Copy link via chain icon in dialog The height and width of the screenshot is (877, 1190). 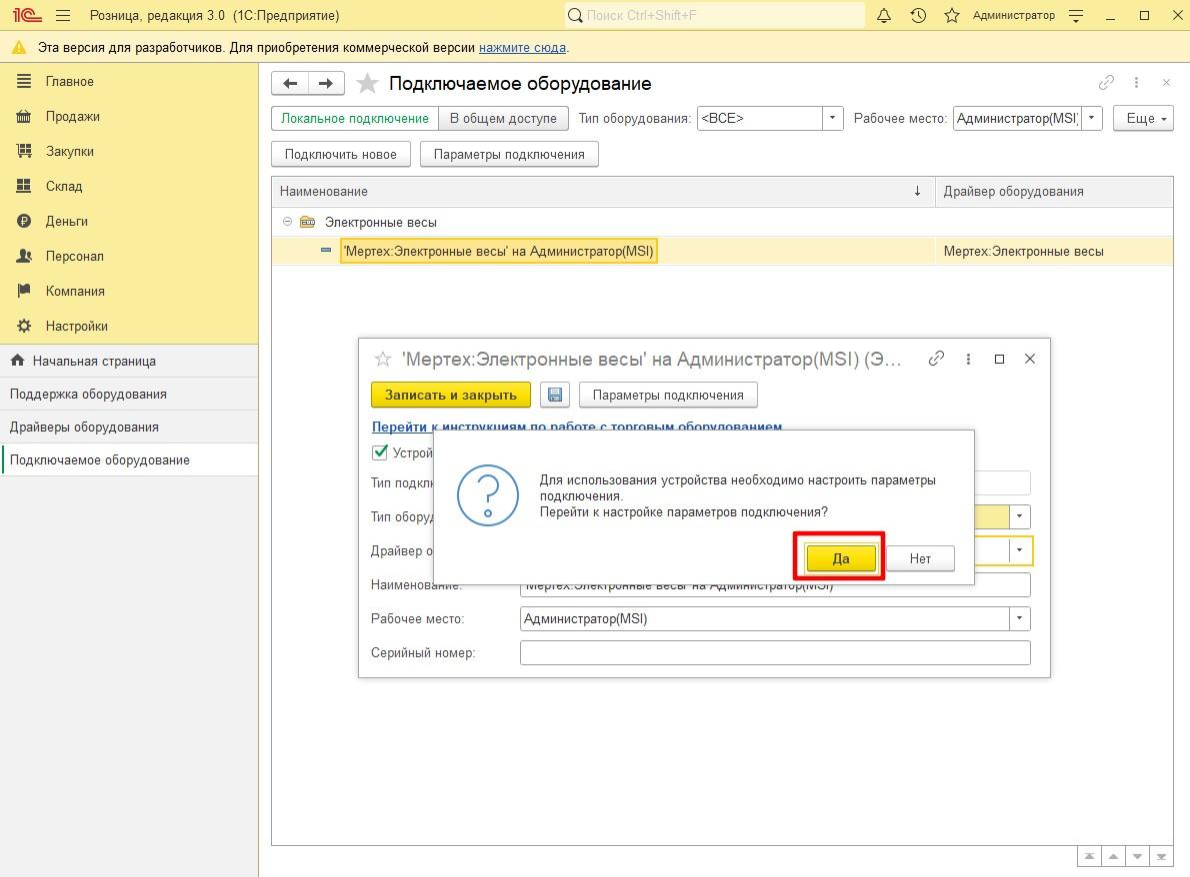point(936,359)
